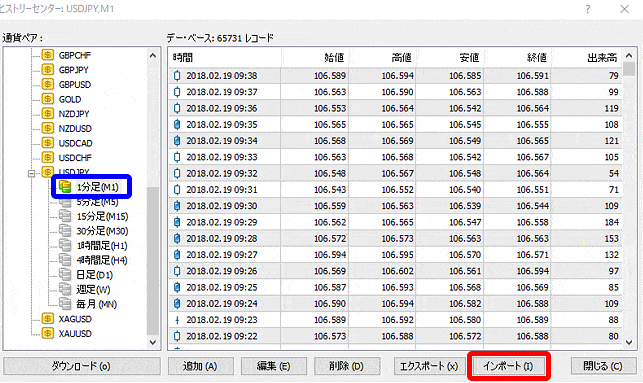Select the 15分足(M15) timeframe label
Image resolution: width=643 pixels, height=383 pixels.
tap(103, 217)
